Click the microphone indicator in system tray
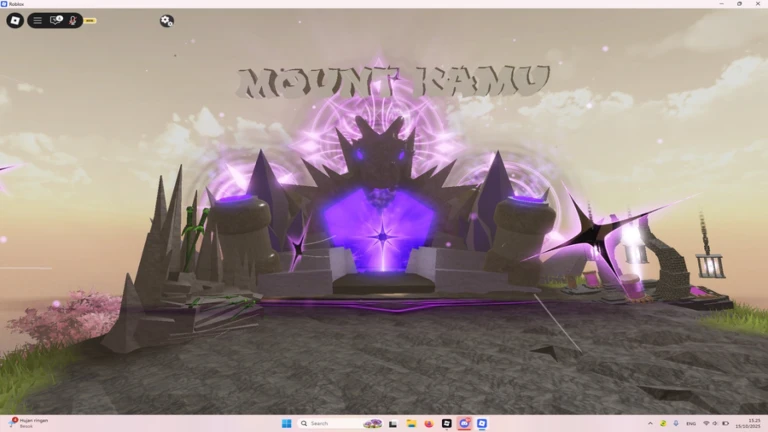Screen dimensions: 768x432 676,423
